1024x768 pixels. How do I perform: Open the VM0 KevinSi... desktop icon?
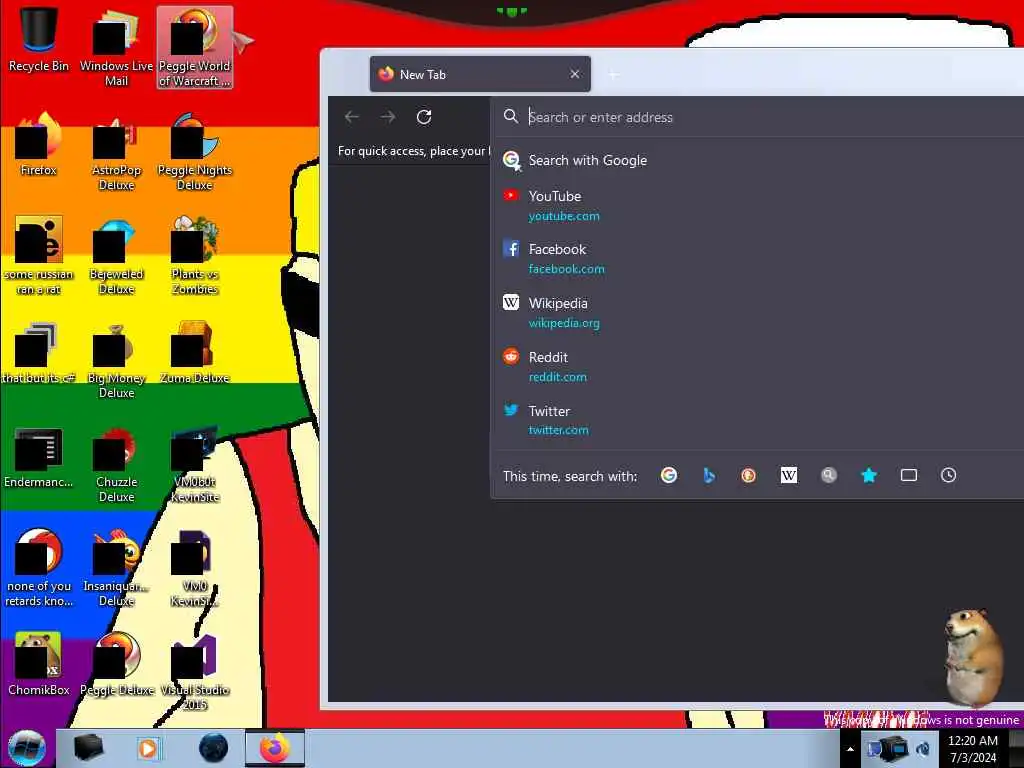tap(195, 568)
